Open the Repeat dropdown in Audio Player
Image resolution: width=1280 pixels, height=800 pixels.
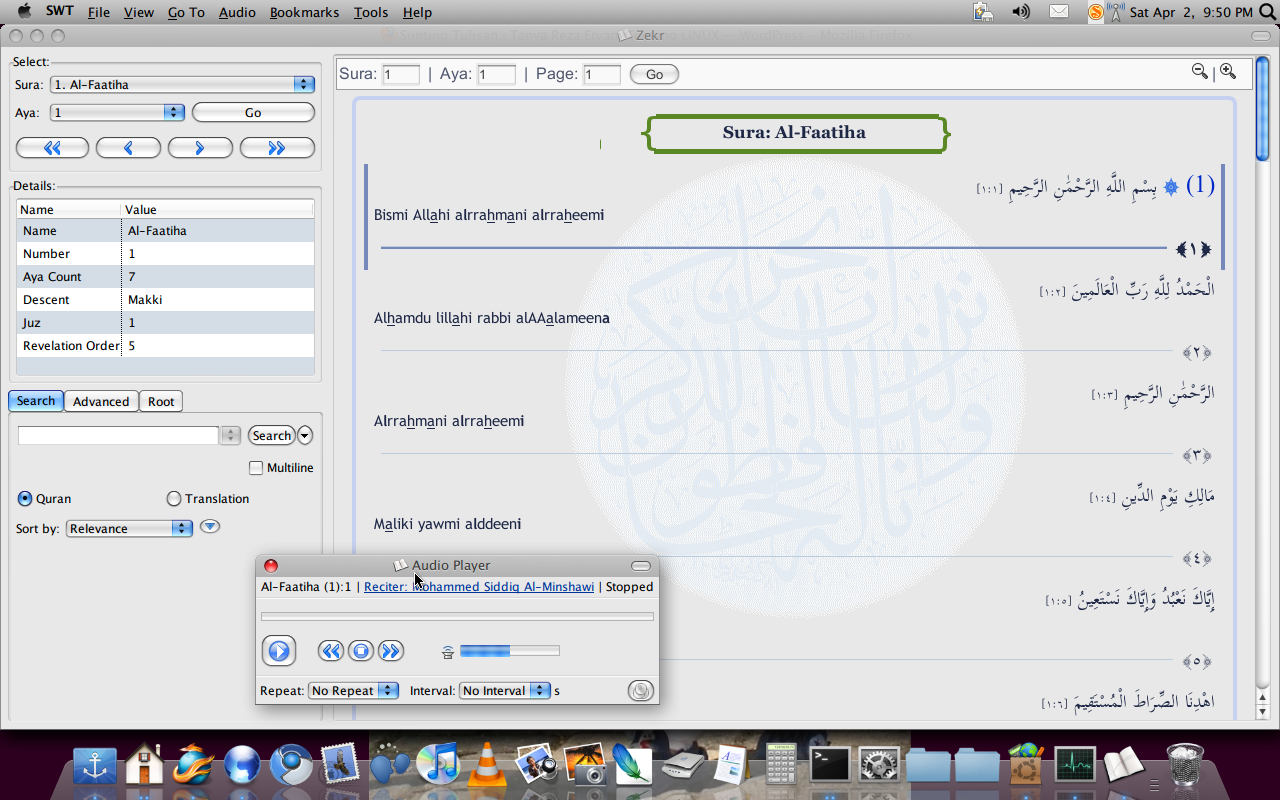(x=353, y=690)
